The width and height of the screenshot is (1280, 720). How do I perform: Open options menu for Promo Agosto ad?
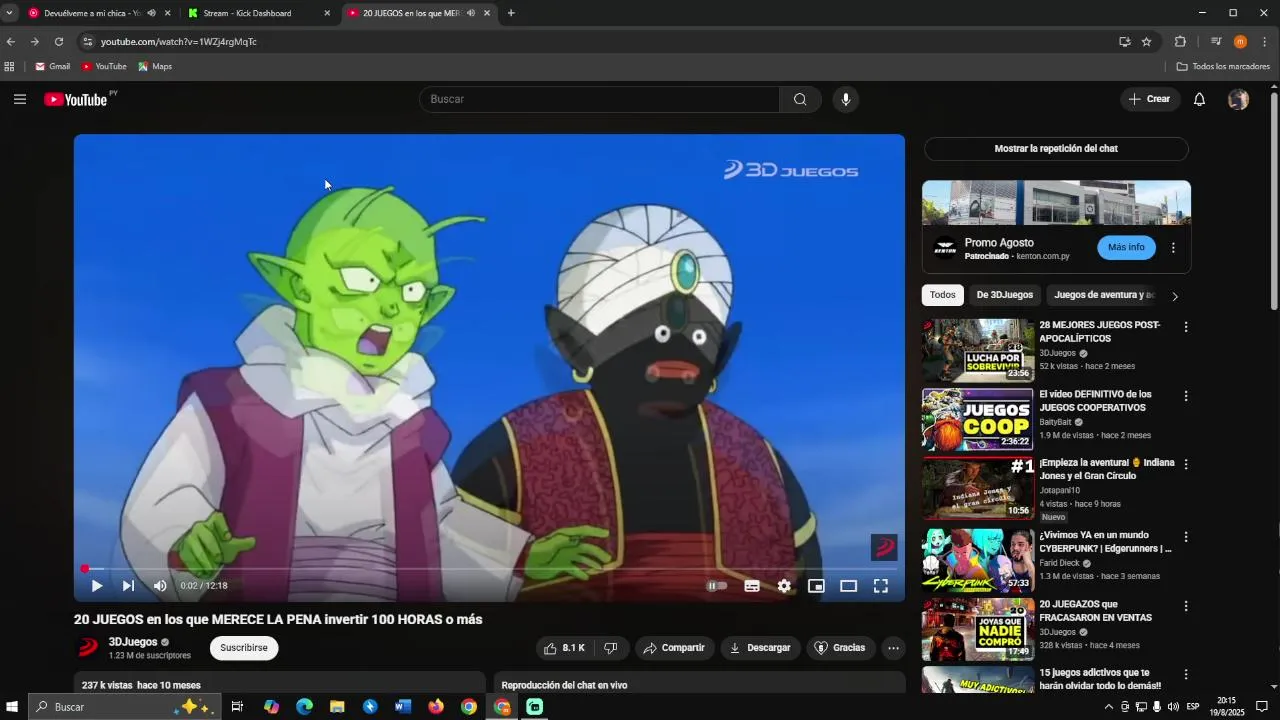[x=1173, y=248]
